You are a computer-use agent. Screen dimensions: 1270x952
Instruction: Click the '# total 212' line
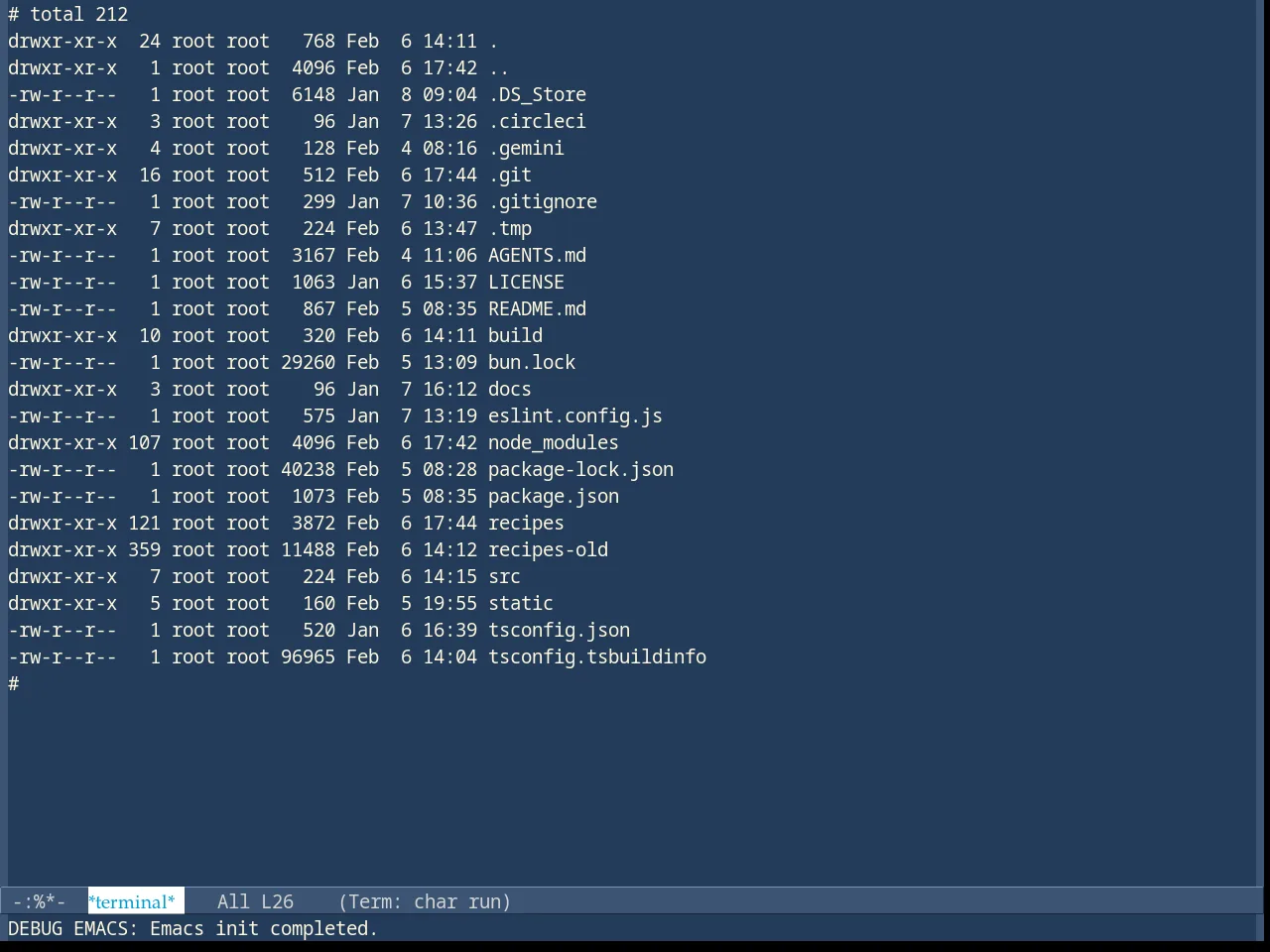pyautogui.click(x=68, y=14)
